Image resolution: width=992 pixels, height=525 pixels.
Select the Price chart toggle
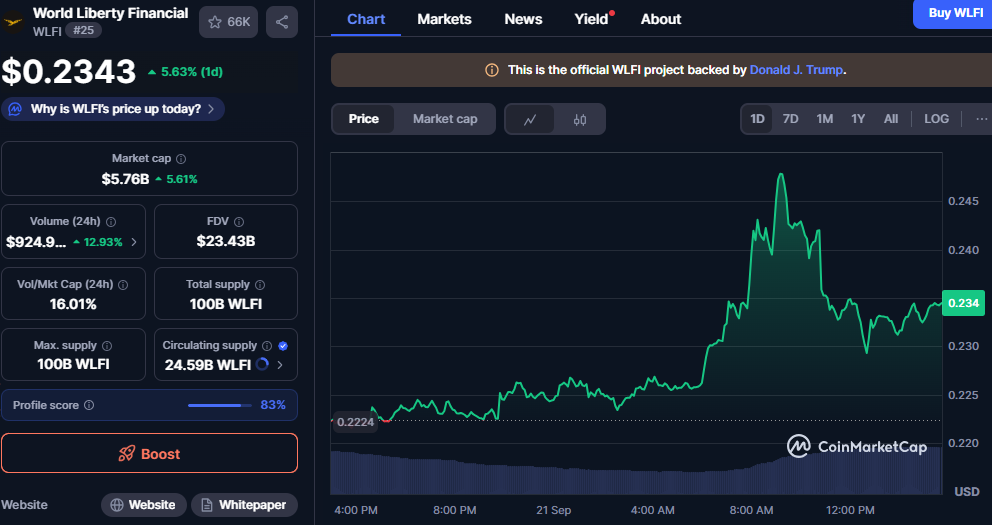[x=364, y=119]
